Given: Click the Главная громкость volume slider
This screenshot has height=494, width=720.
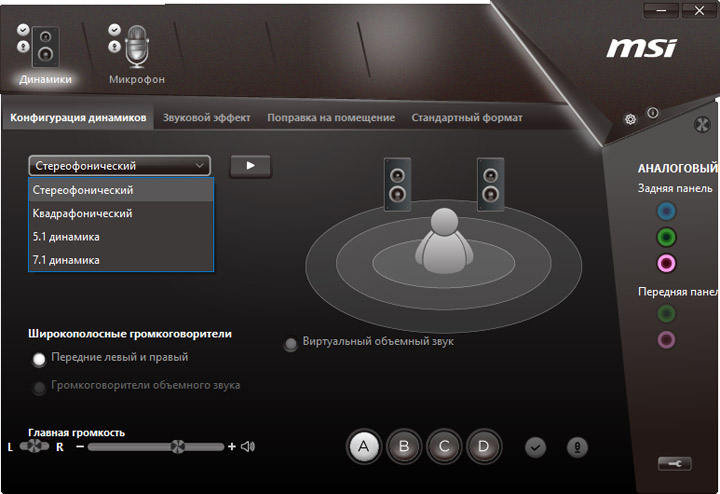Looking at the screenshot, I should pyautogui.click(x=156, y=446).
